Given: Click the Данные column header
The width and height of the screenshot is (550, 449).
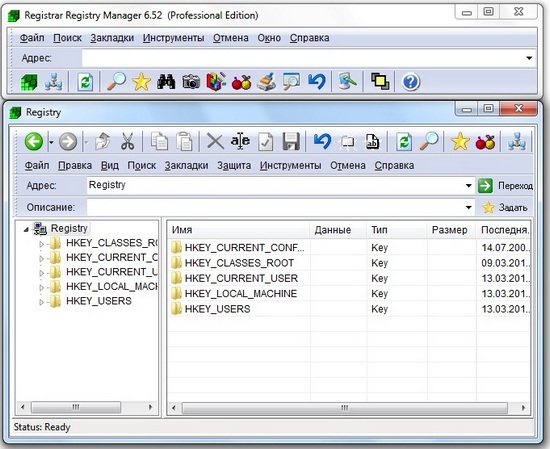Looking at the screenshot, I should tap(338, 230).
